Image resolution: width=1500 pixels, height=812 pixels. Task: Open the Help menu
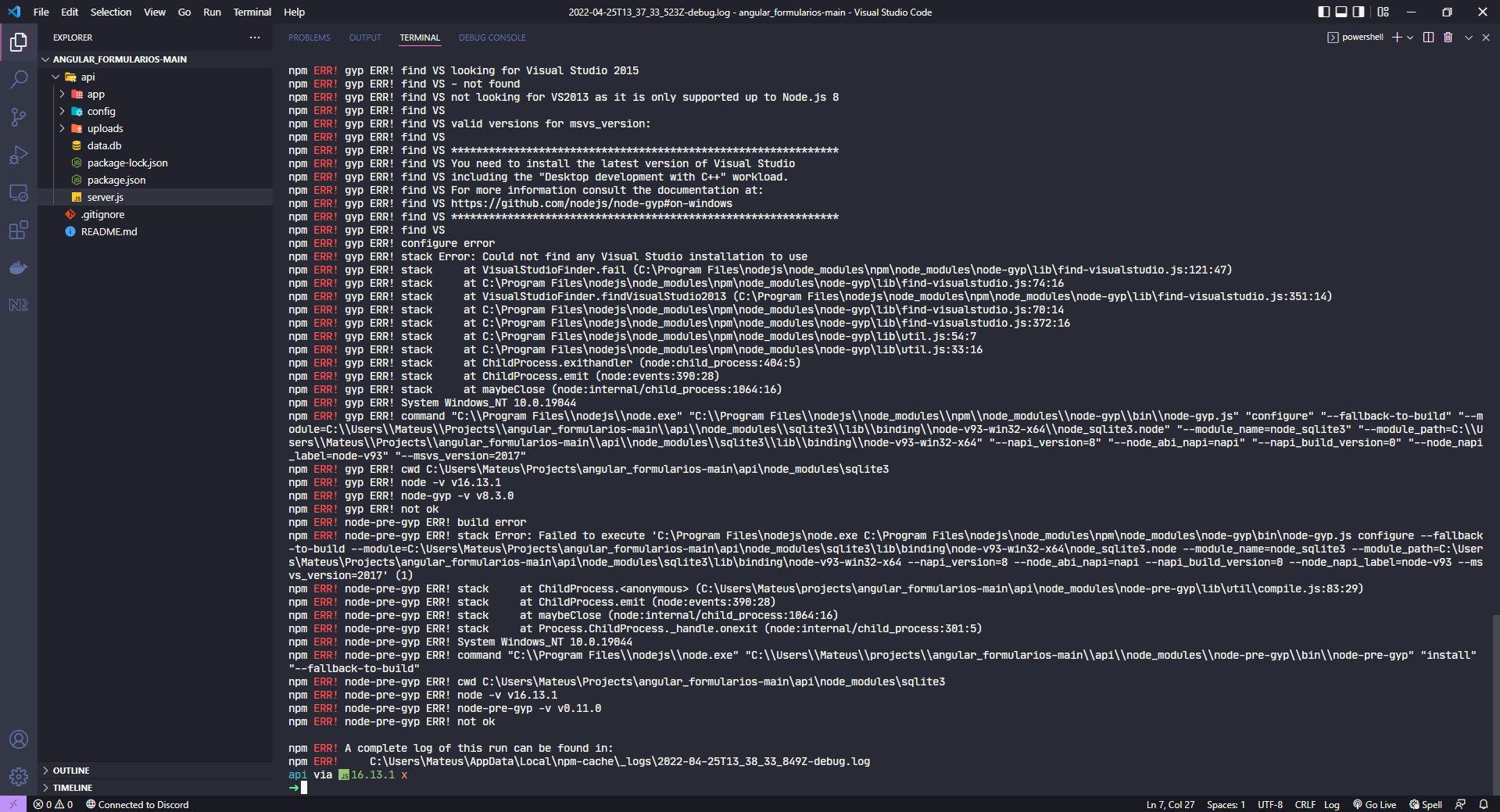click(x=294, y=12)
